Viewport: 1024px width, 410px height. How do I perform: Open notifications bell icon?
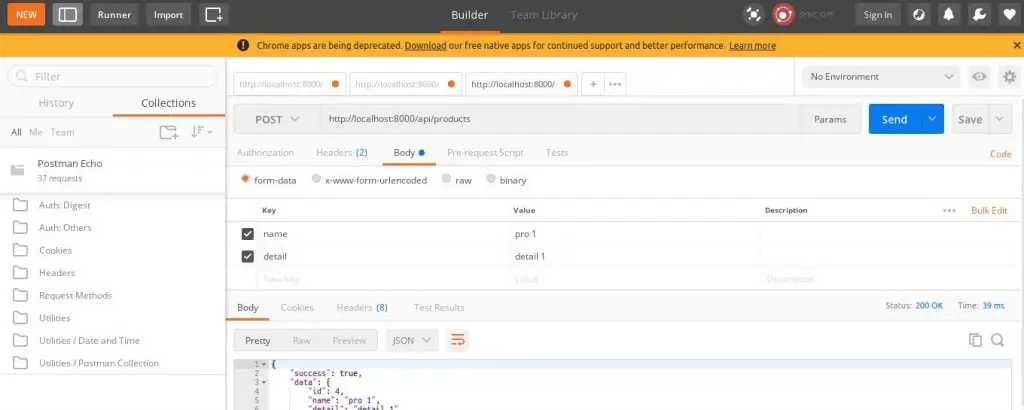(x=949, y=14)
